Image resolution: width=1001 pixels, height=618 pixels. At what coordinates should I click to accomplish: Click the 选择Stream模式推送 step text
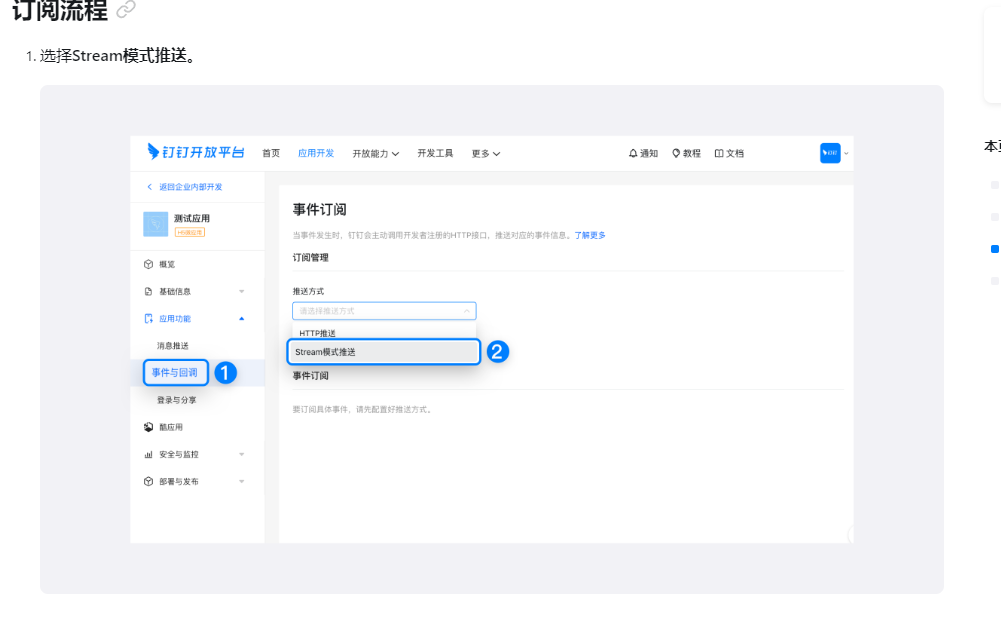click(x=117, y=56)
